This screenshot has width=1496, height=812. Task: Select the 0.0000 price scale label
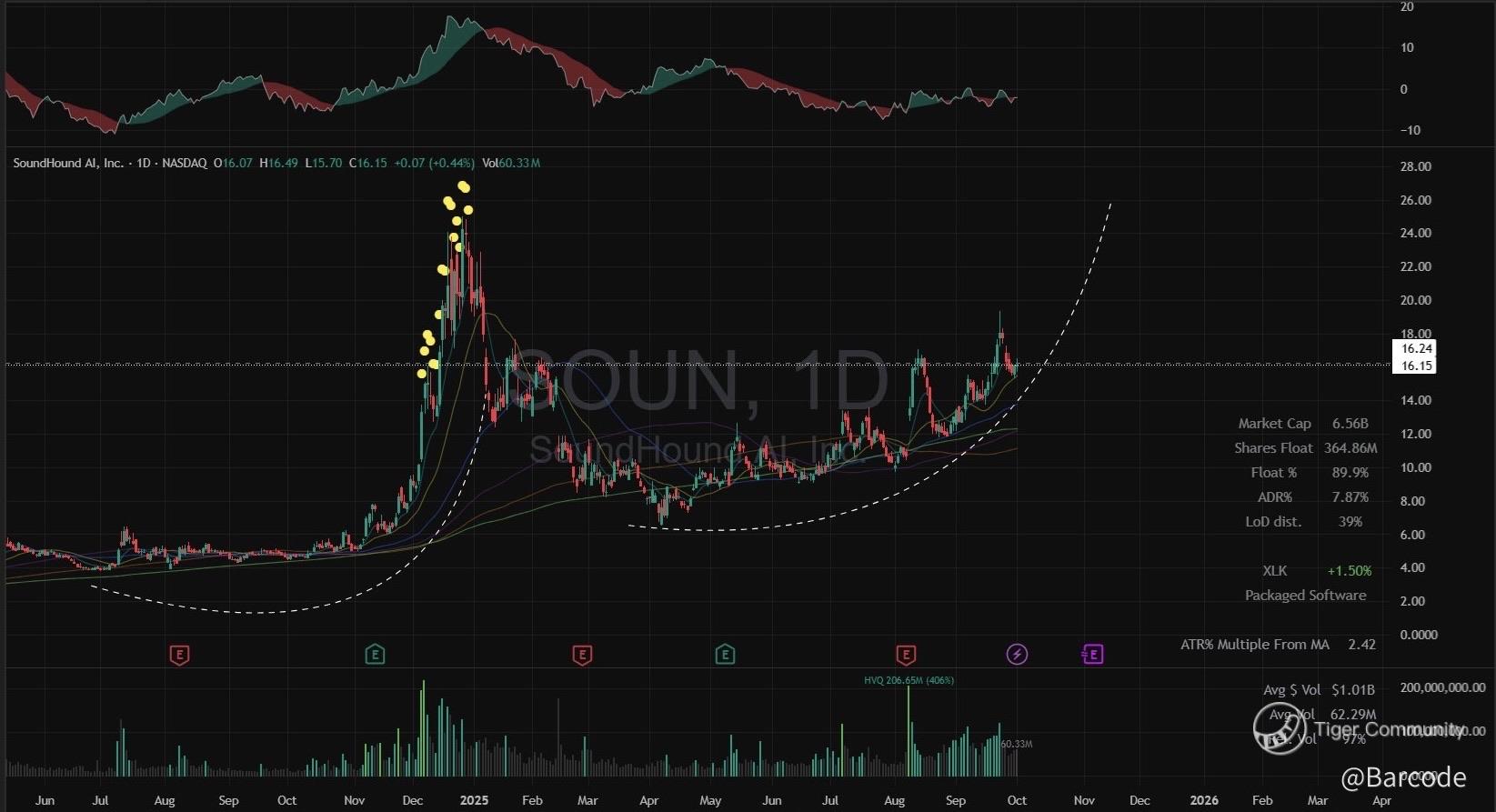[1419, 635]
